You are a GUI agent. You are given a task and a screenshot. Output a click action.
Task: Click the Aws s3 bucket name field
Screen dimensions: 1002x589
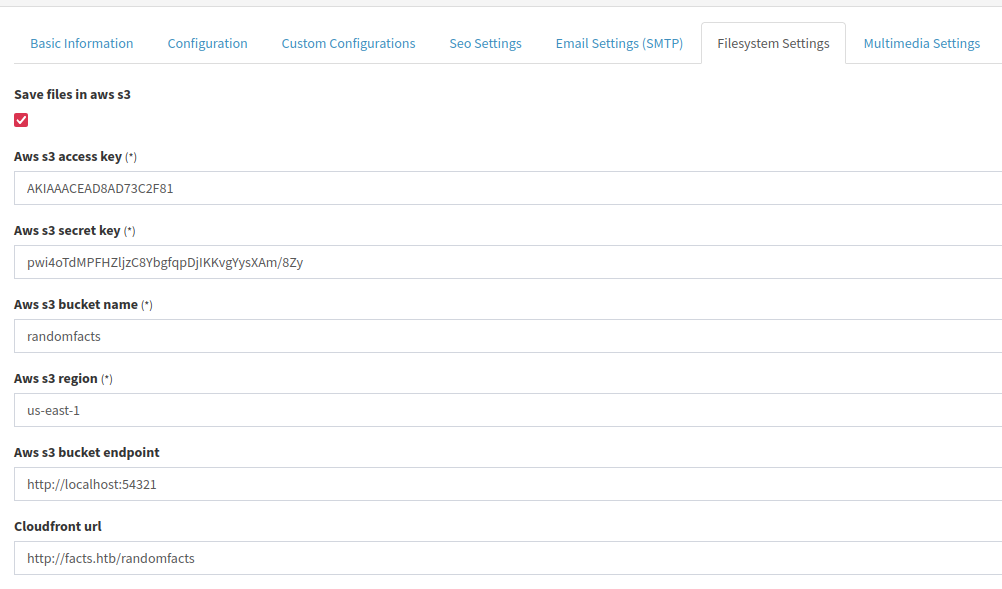coord(508,336)
